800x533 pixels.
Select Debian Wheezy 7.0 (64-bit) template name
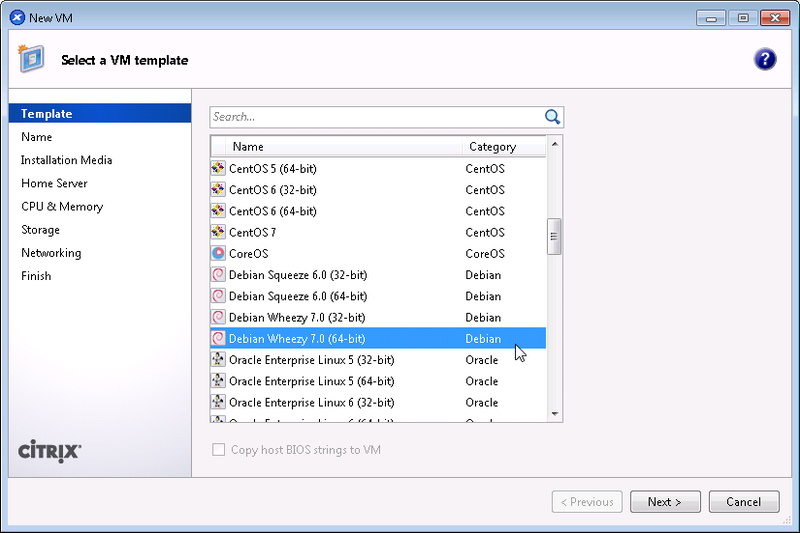click(297, 339)
